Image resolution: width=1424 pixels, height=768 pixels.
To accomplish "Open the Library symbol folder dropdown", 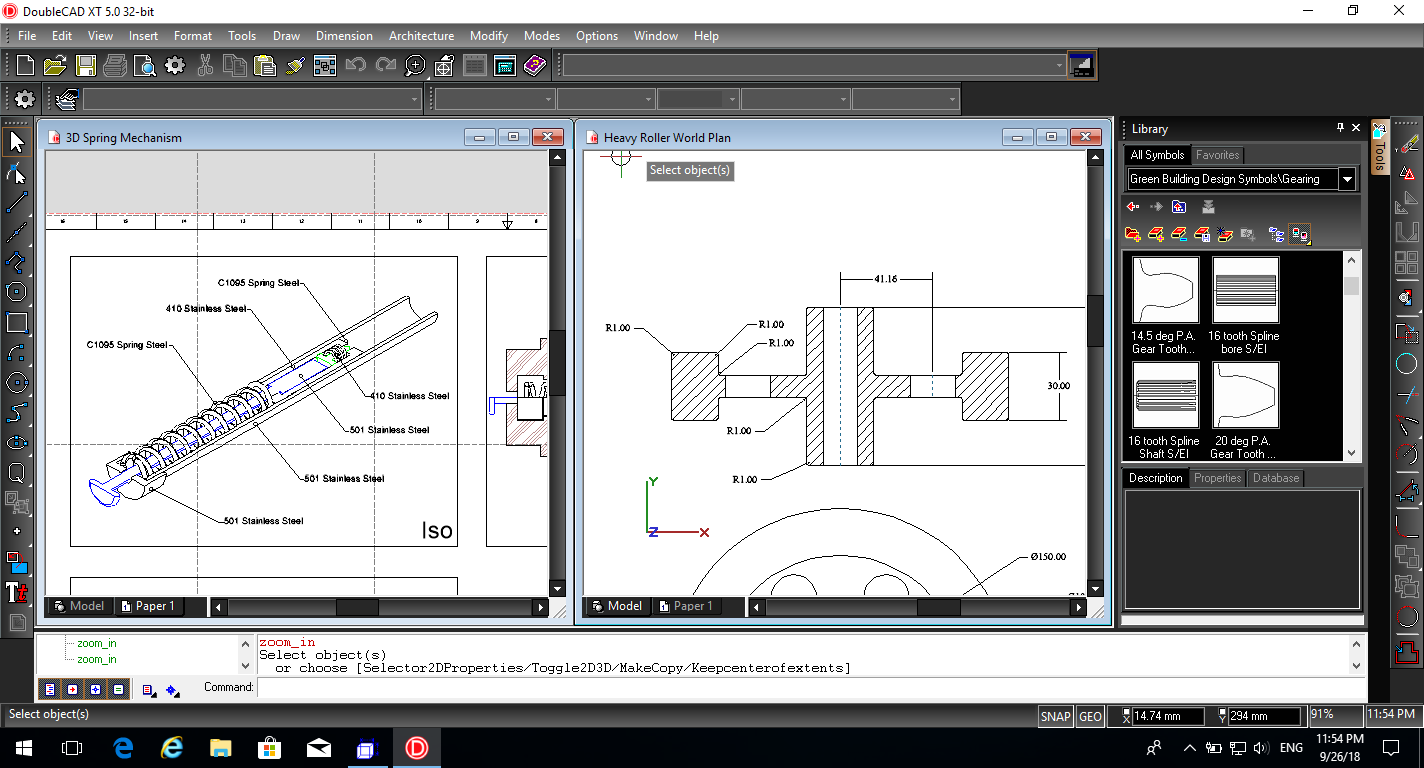I will point(1347,180).
